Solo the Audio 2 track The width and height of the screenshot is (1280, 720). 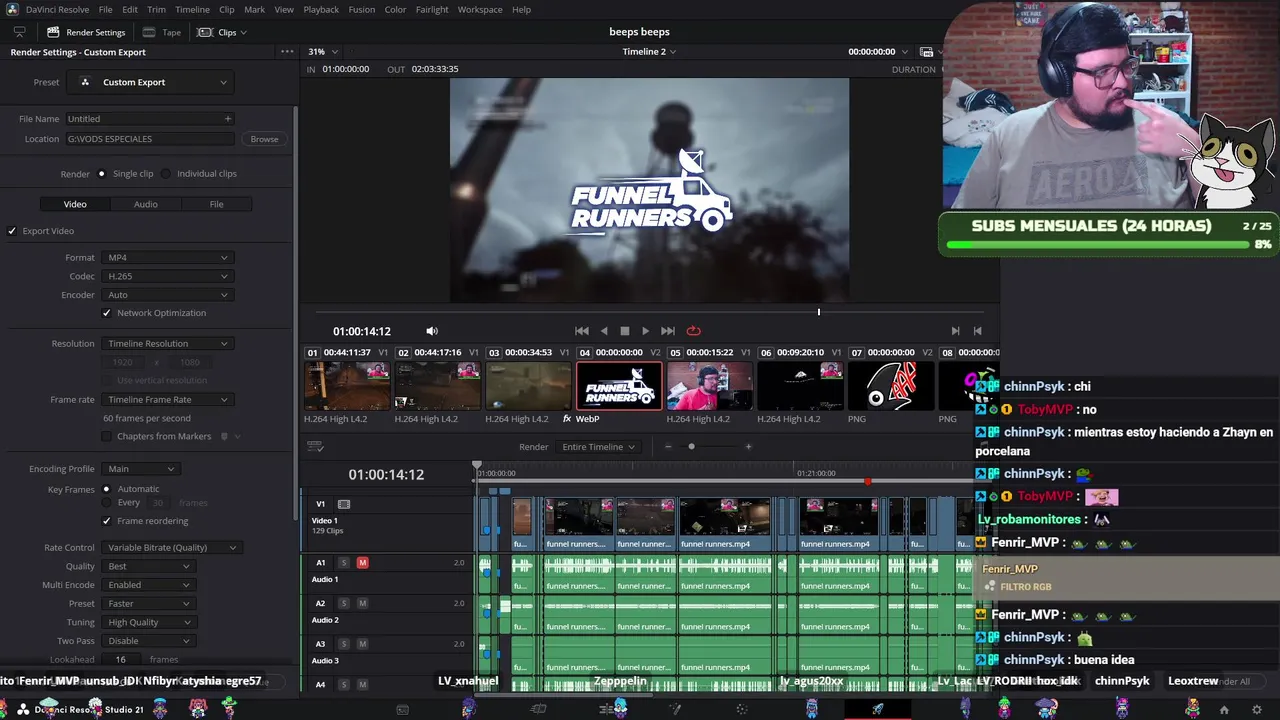344,603
